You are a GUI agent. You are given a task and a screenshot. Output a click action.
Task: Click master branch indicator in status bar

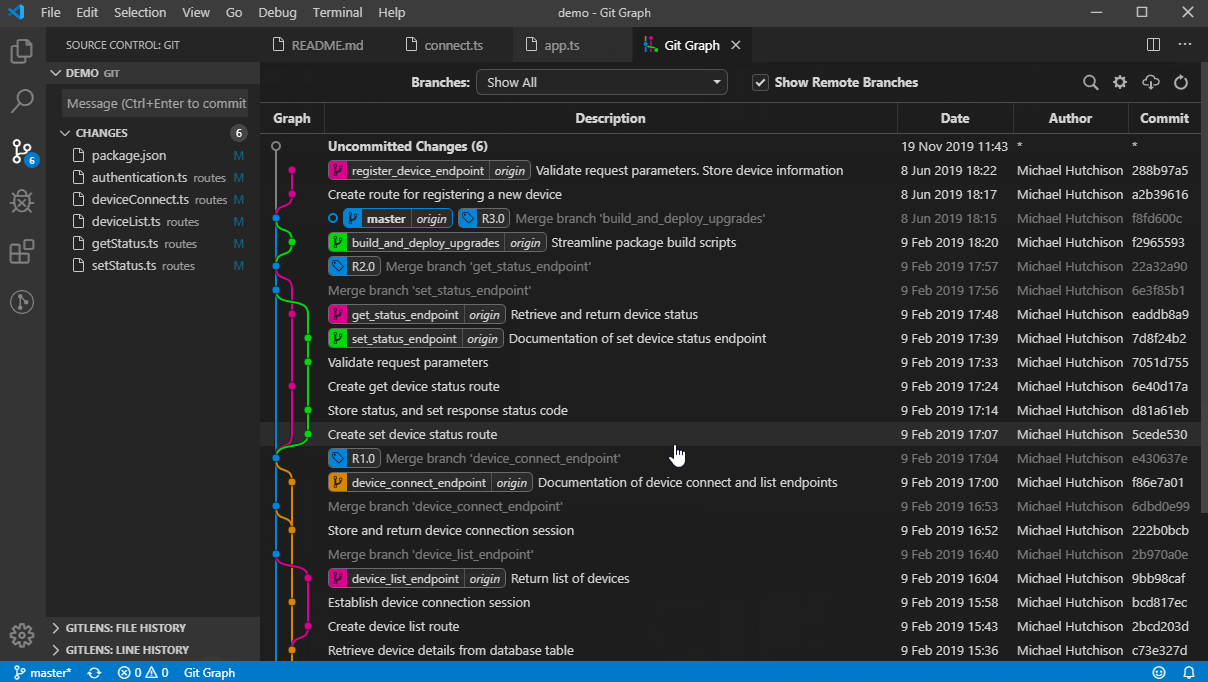43,673
